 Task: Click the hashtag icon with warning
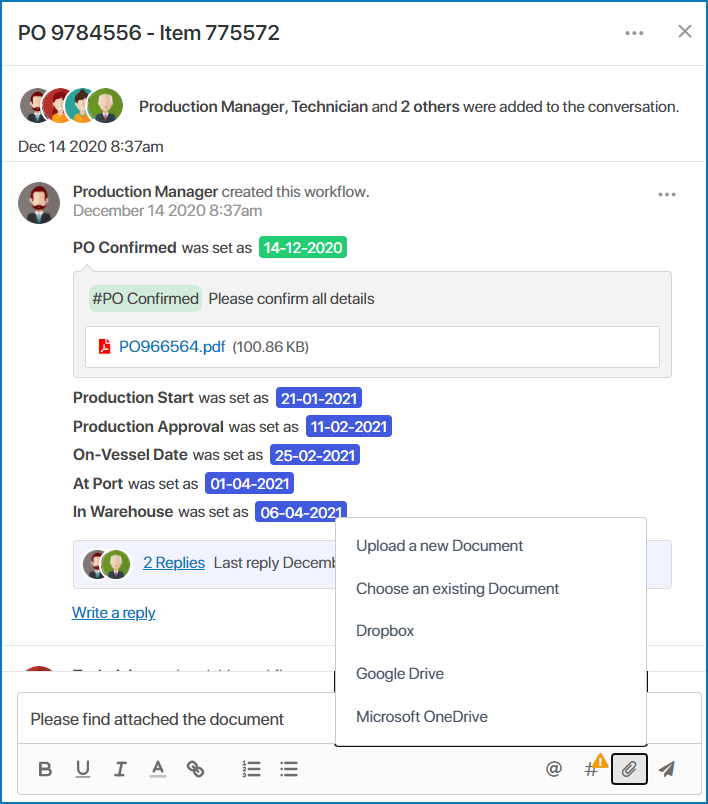[592, 769]
